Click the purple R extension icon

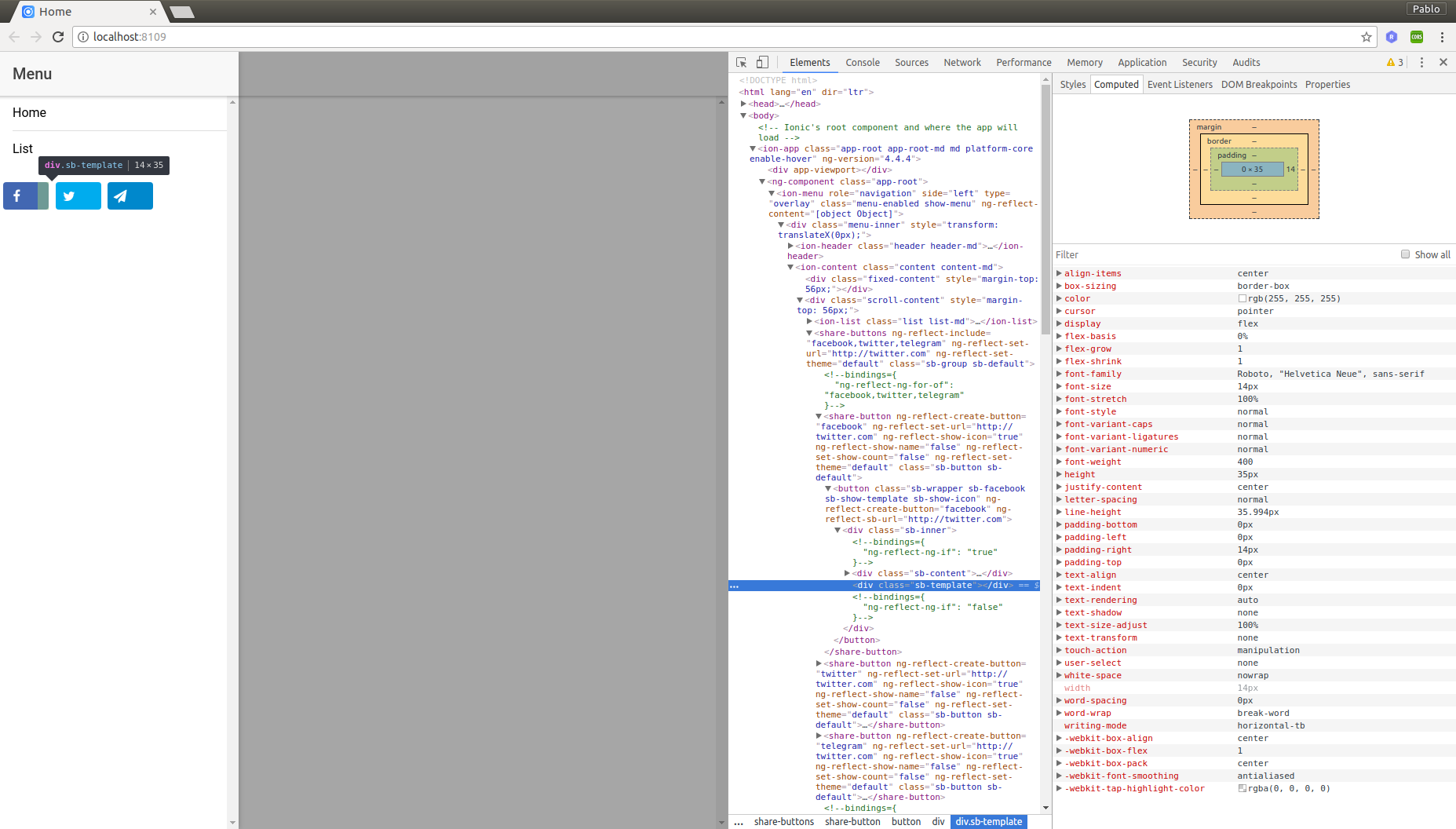coord(1392,37)
